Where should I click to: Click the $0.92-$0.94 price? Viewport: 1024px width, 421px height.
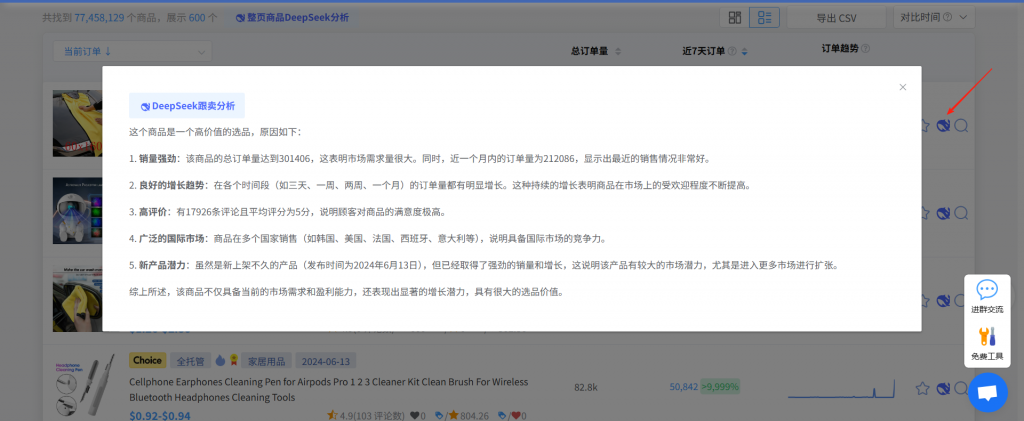(x=160, y=416)
